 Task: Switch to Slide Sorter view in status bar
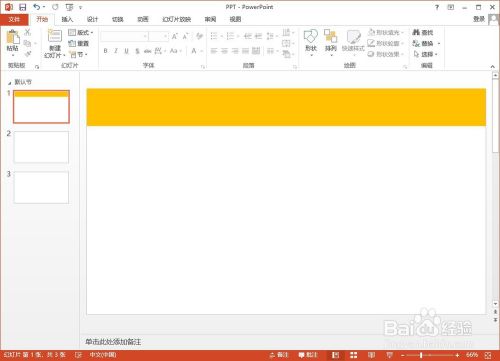click(354, 355)
